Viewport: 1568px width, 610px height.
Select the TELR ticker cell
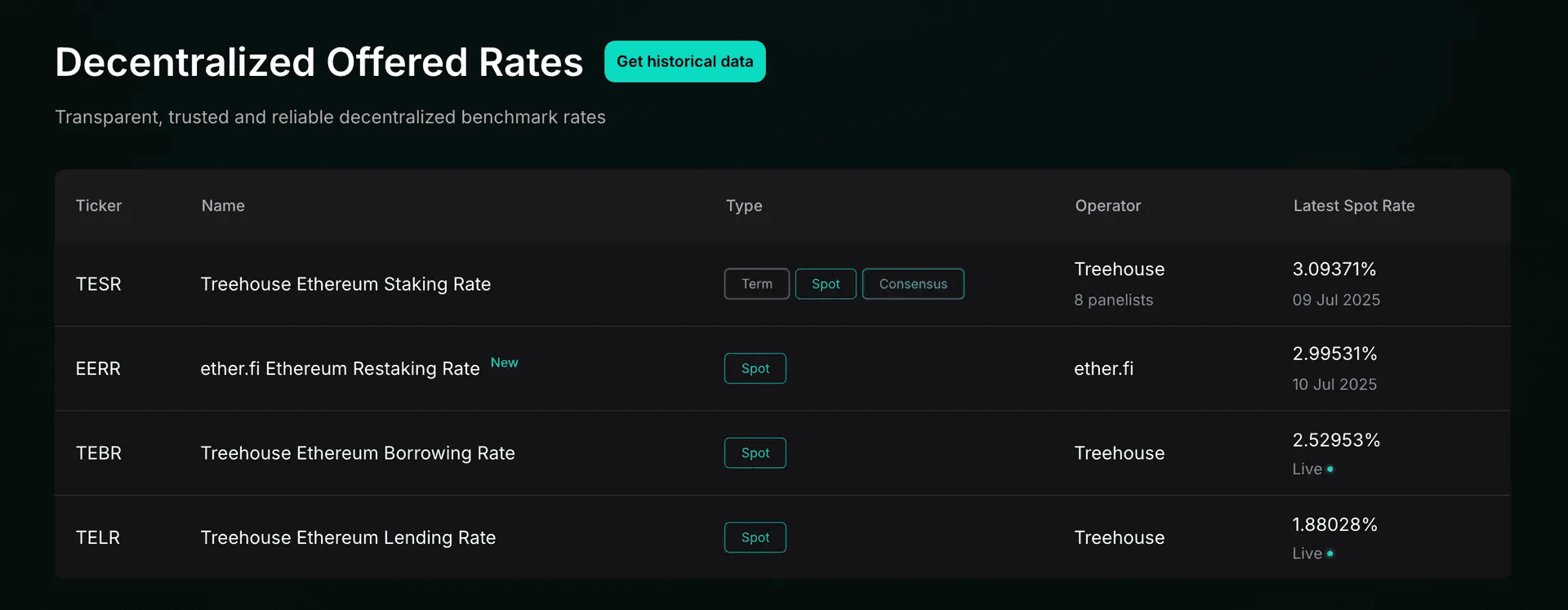click(x=98, y=537)
